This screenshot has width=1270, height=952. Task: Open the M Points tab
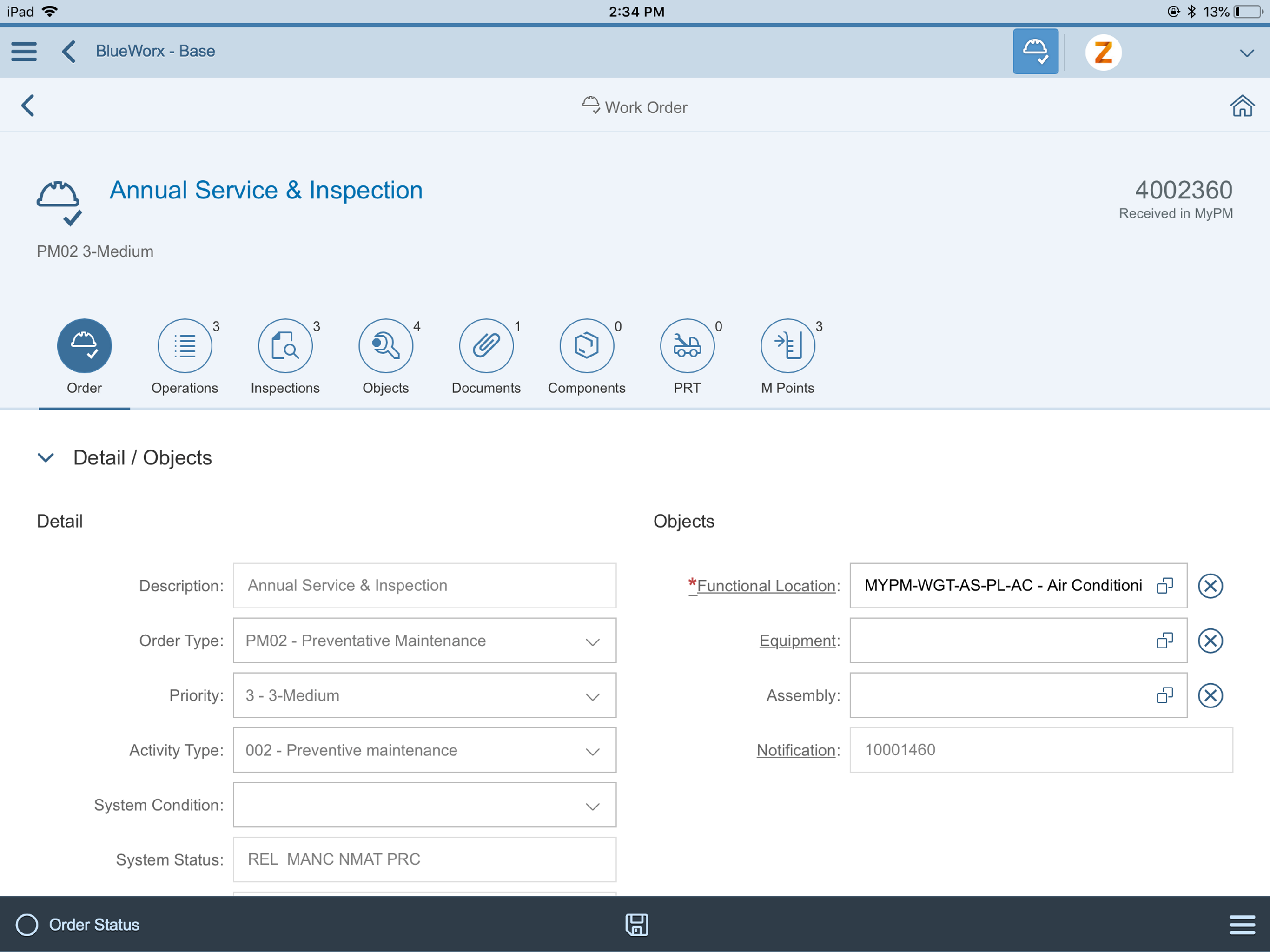coord(787,357)
